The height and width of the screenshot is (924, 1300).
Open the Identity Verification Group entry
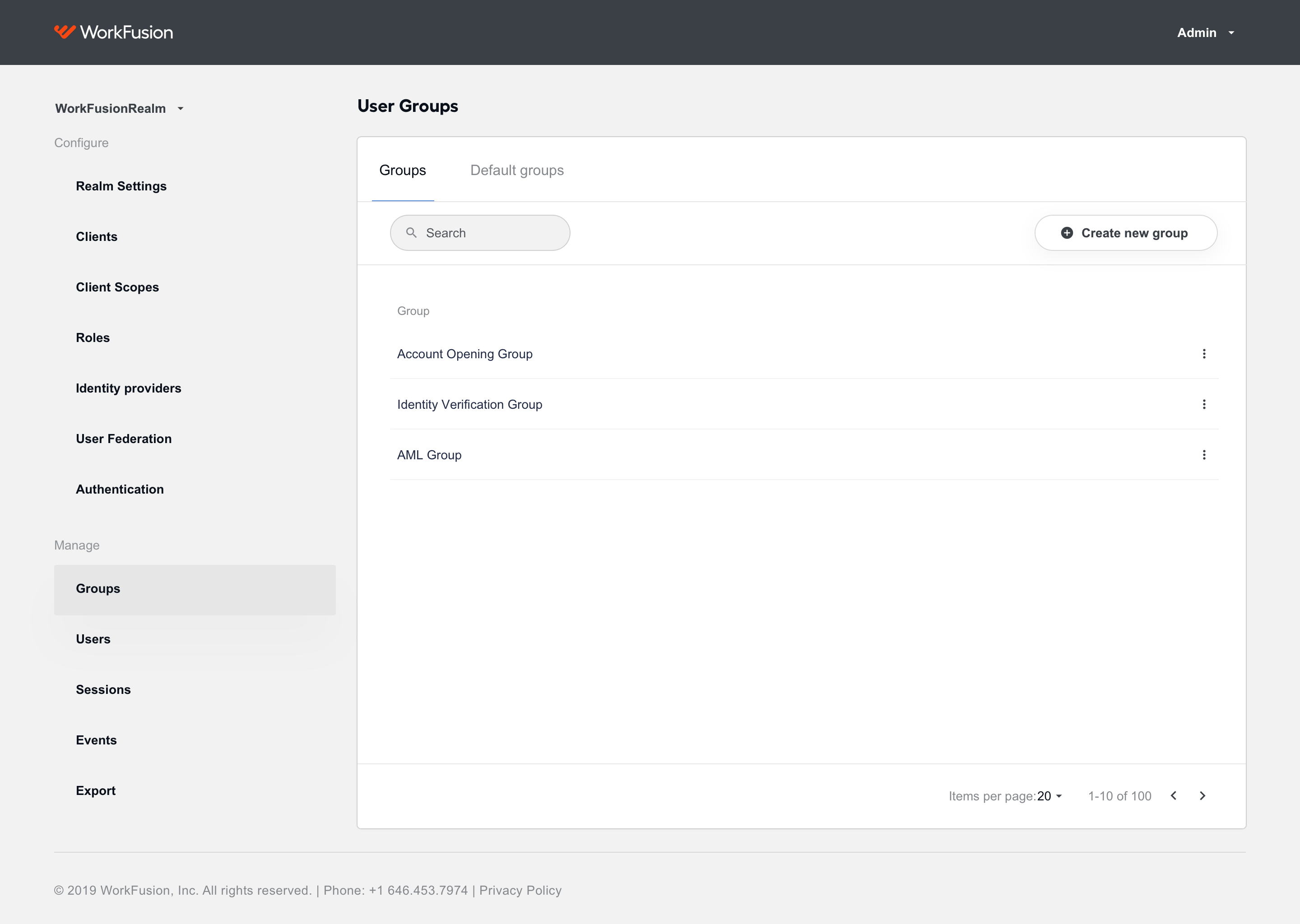pyautogui.click(x=469, y=405)
